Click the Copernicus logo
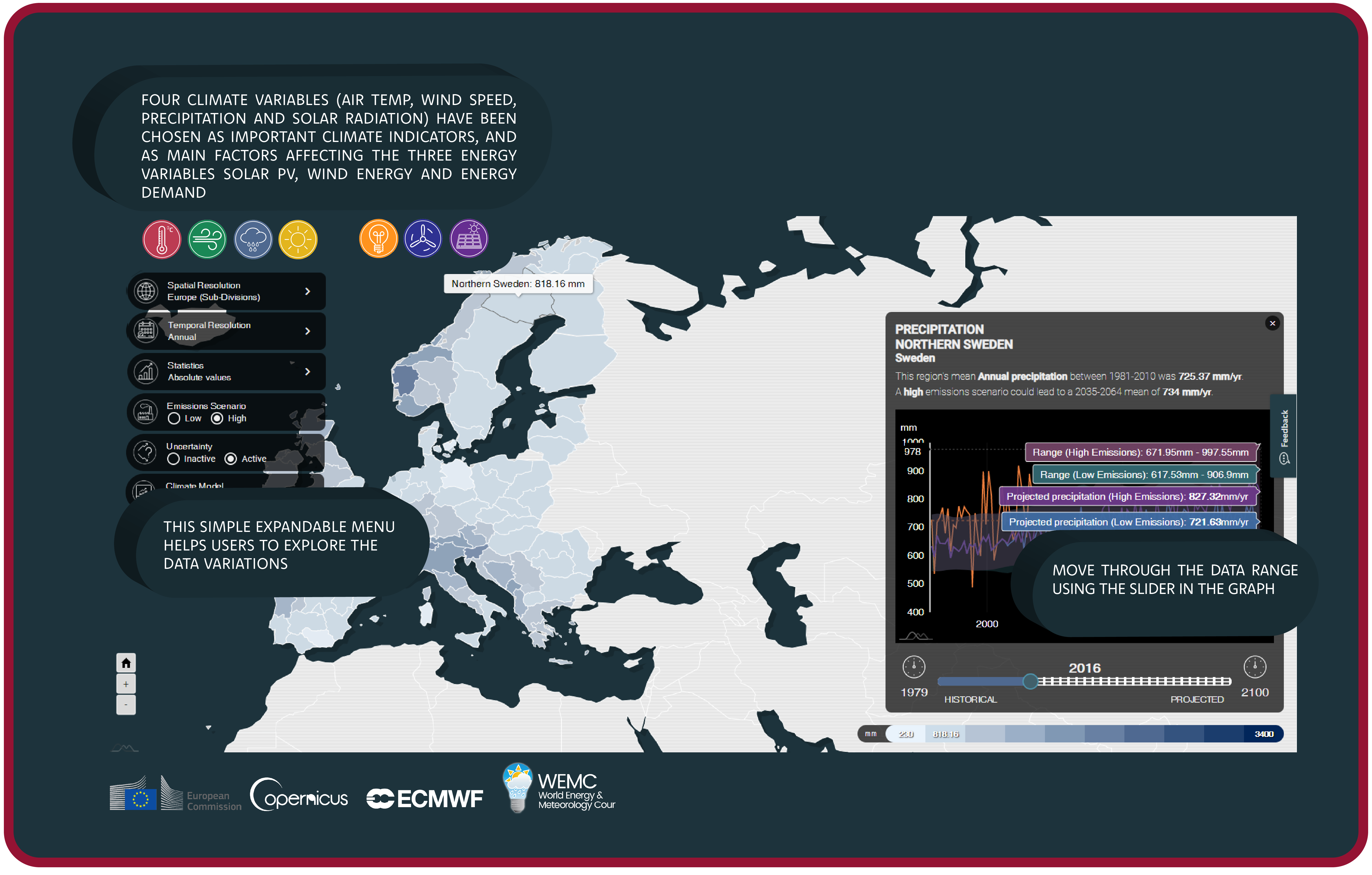Screen dimensions: 1372x875 [299, 795]
